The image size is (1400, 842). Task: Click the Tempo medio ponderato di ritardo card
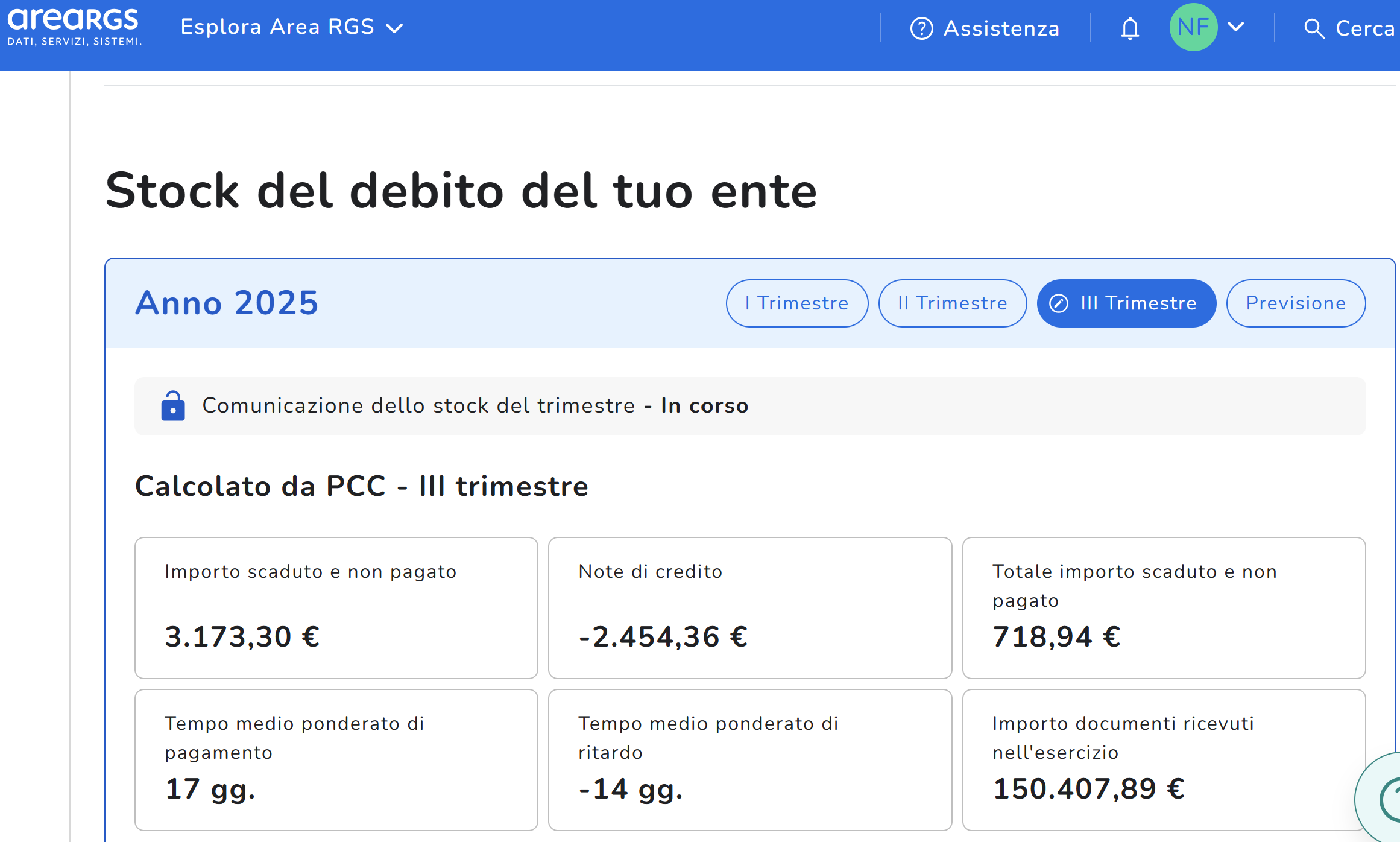pos(749,759)
